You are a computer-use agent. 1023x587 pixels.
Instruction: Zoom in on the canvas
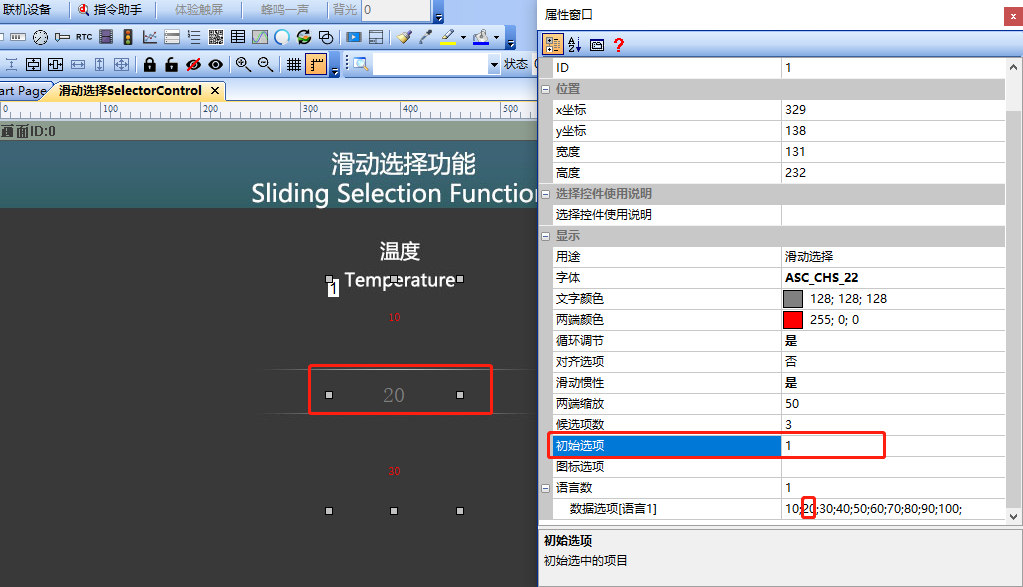[x=243, y=64]
